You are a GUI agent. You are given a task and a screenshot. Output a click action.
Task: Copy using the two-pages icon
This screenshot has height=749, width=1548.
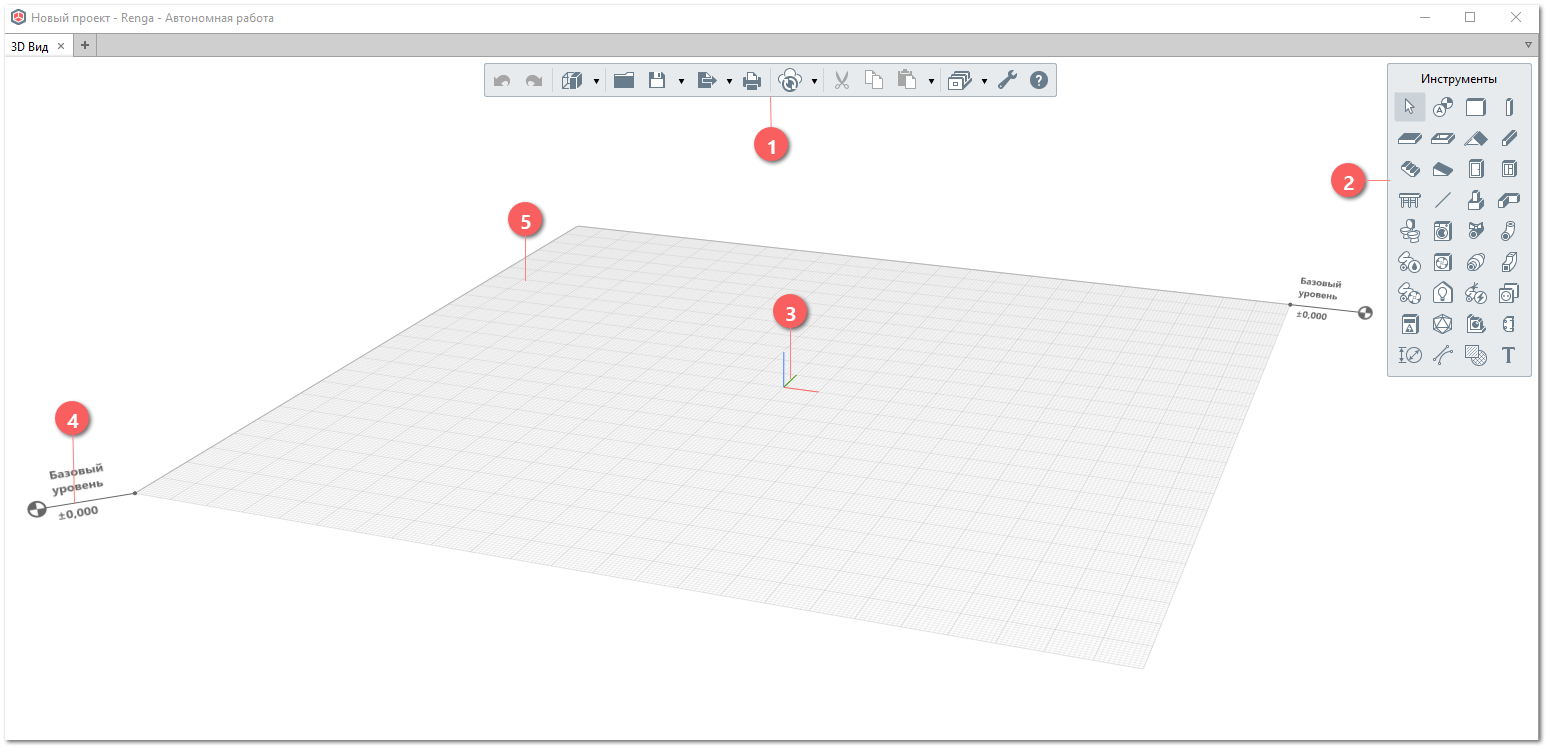coord(874,81)
